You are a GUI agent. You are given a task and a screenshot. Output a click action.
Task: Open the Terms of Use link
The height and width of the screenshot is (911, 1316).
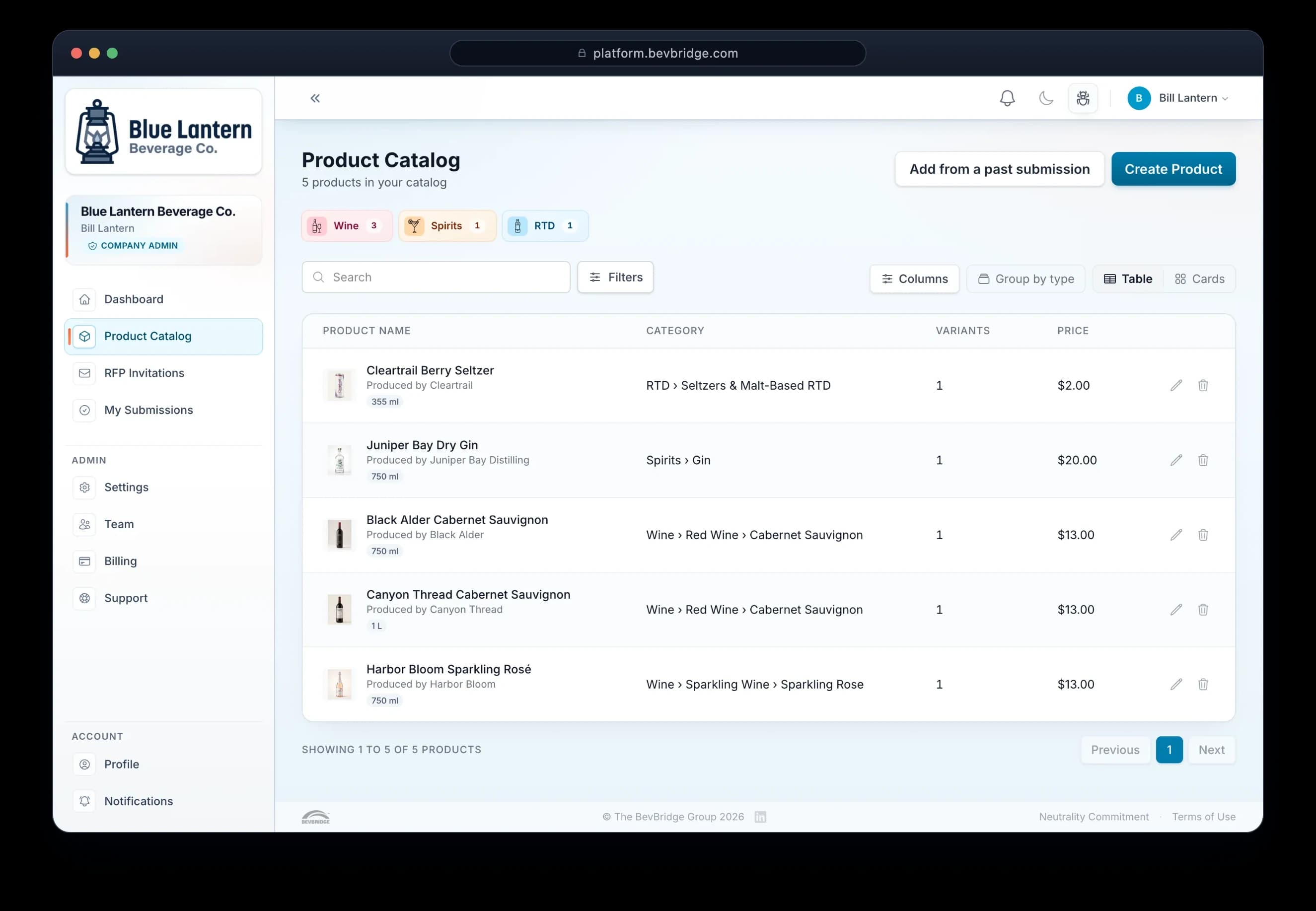1204,817
